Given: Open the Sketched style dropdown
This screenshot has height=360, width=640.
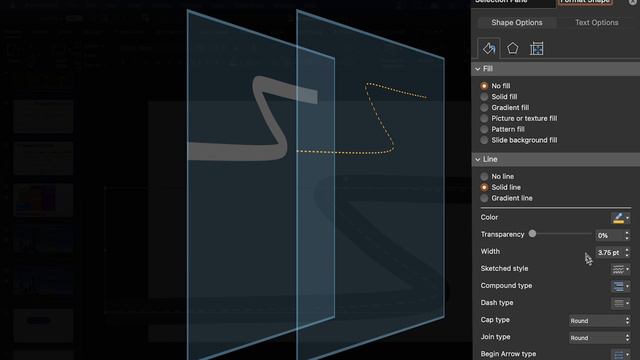Looking at the screenshot, I should [620, 269].
